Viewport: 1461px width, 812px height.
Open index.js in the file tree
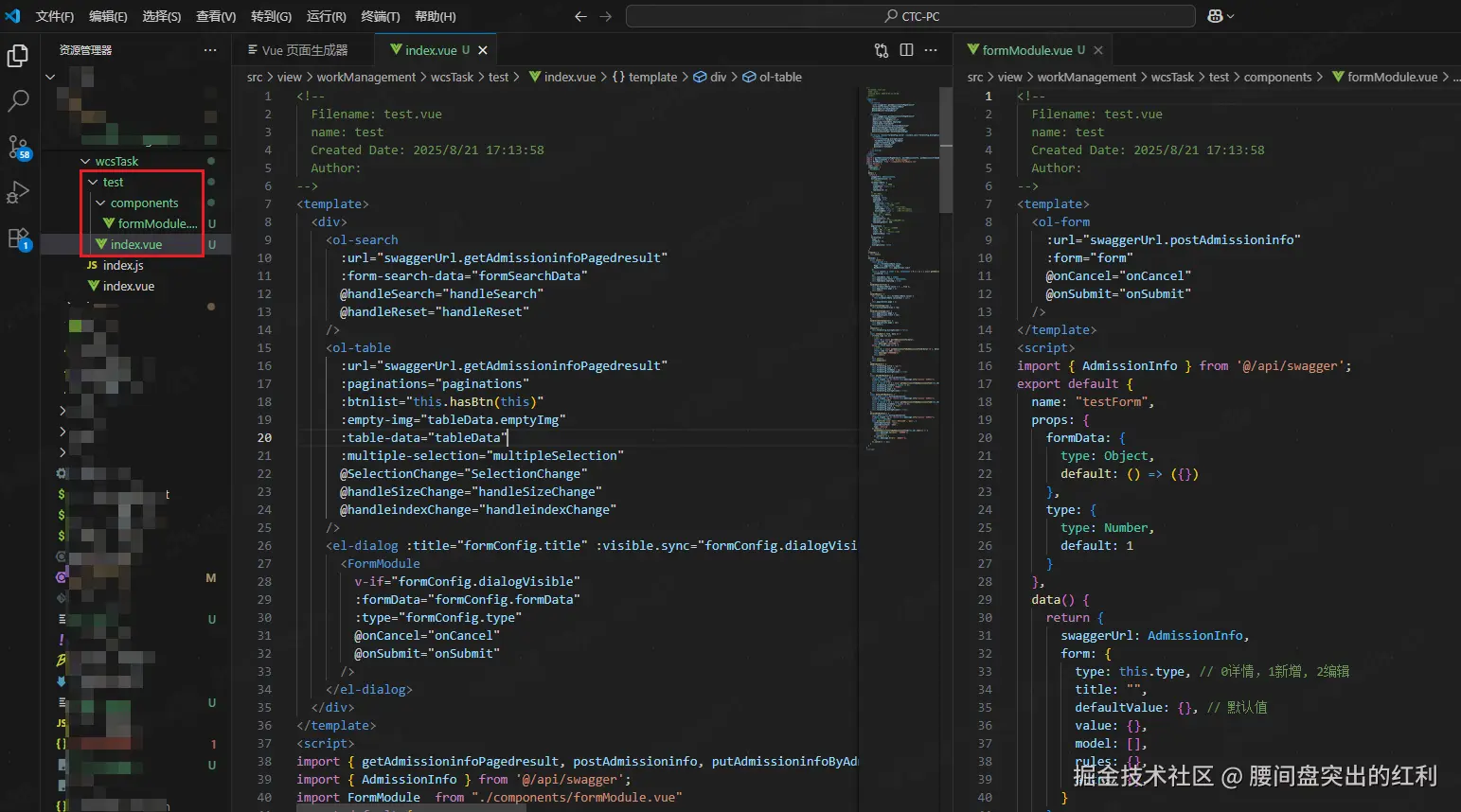click(x=123, y=266)
